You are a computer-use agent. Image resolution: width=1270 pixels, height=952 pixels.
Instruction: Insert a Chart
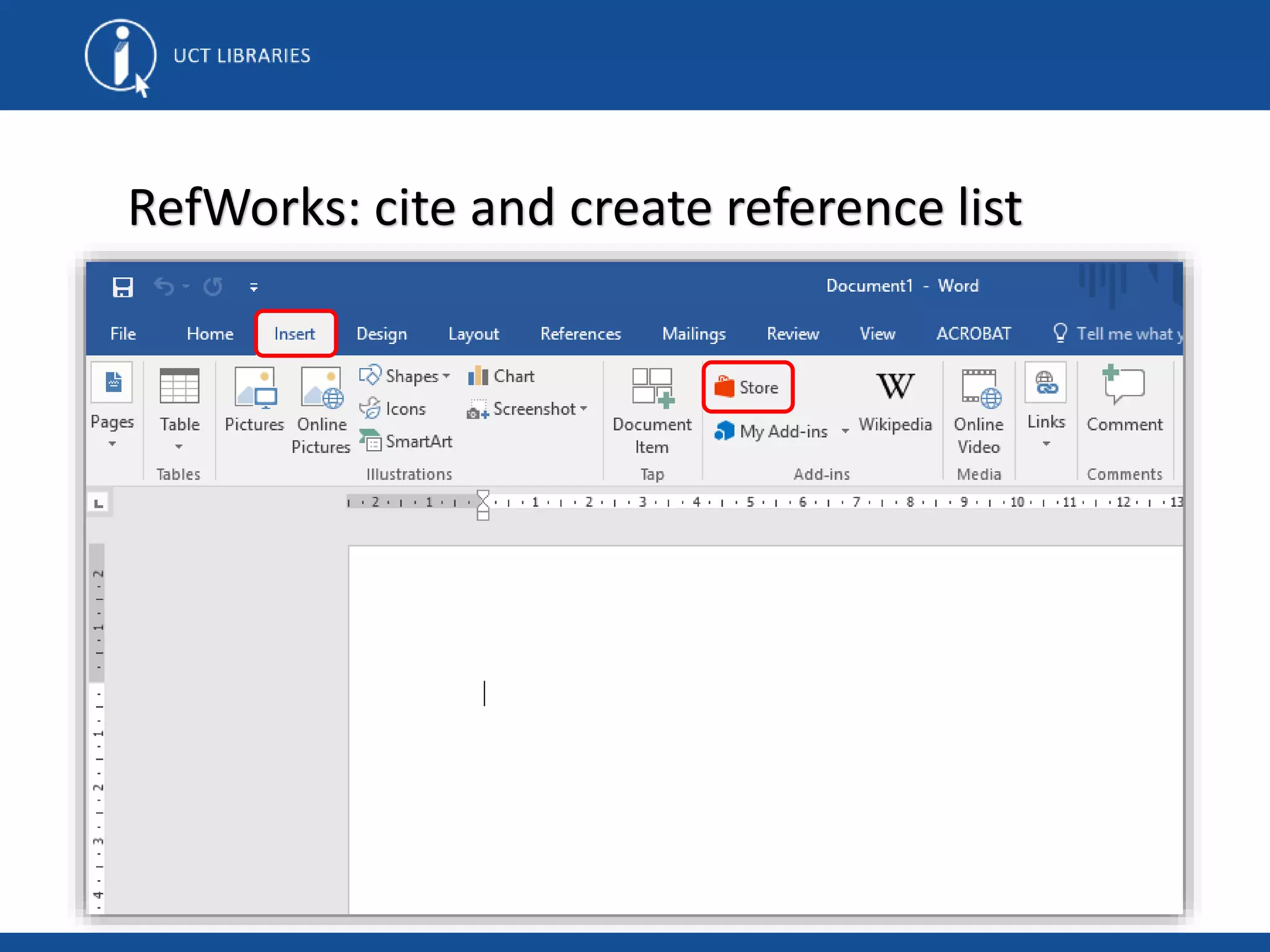pos(501,376)
